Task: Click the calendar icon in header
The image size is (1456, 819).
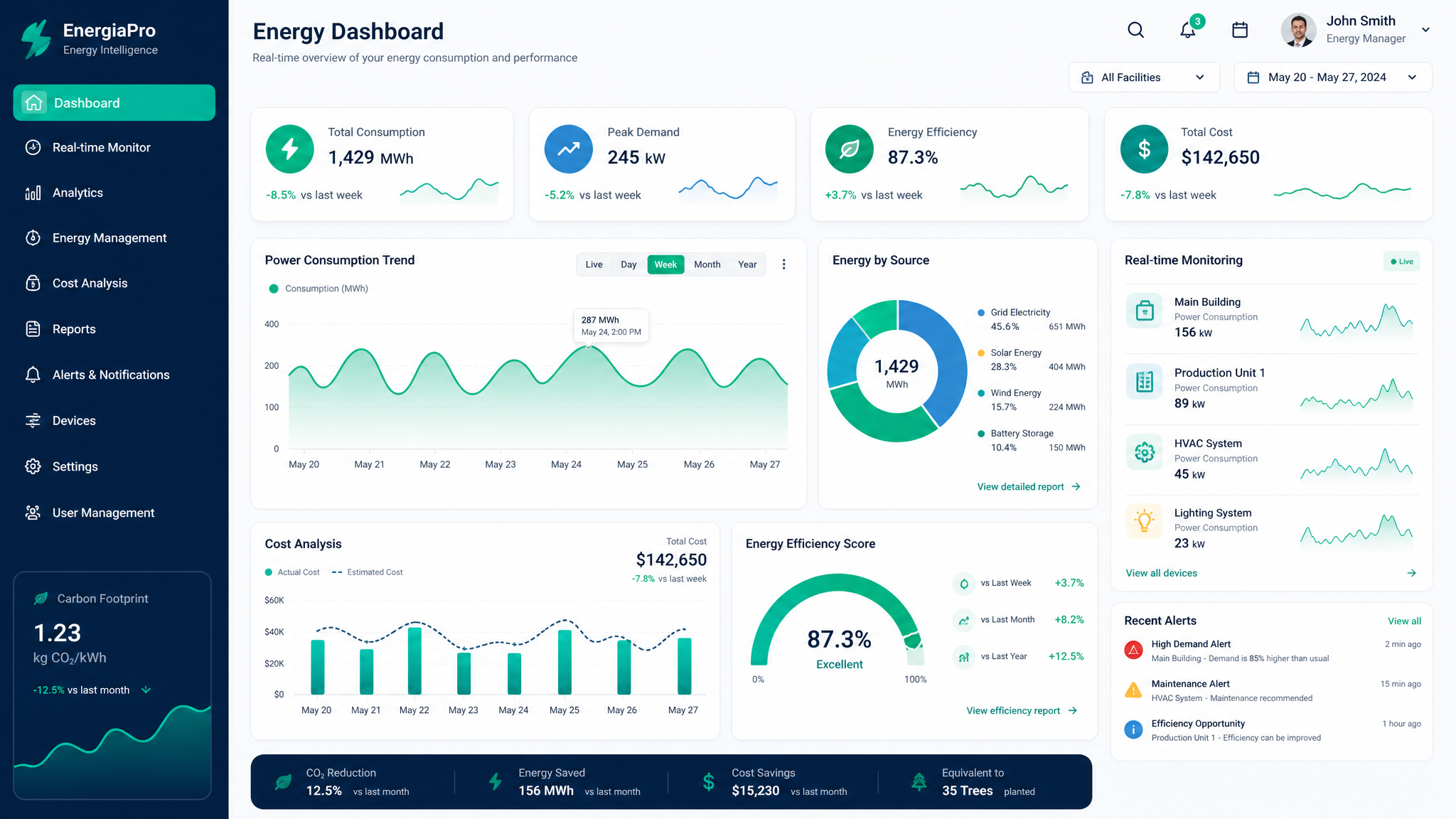Action: point(1240,30)
